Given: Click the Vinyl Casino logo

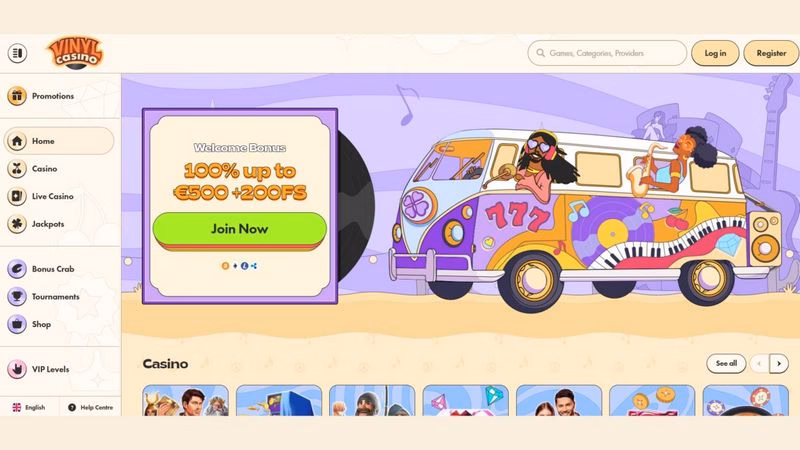Looking at the screenshot, I should tap(76, 53).
